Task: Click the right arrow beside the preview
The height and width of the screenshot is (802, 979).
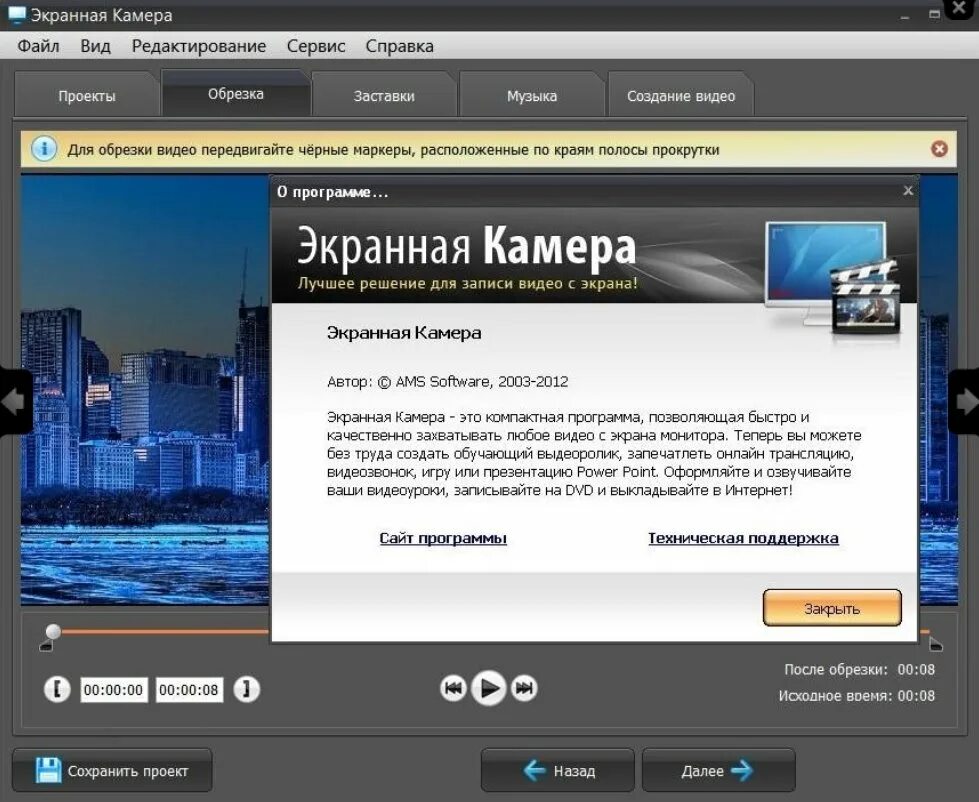Action: tap(965, 401)
